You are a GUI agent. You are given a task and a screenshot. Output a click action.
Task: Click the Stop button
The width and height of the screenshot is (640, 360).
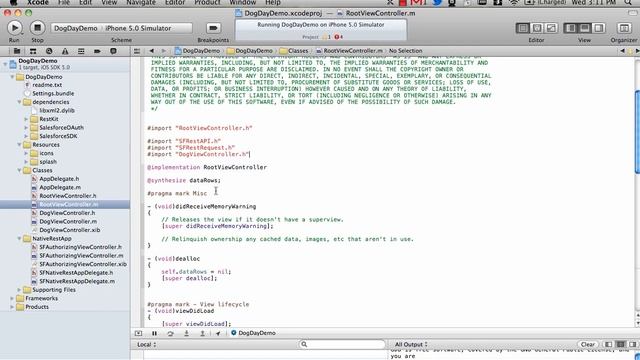37,28
